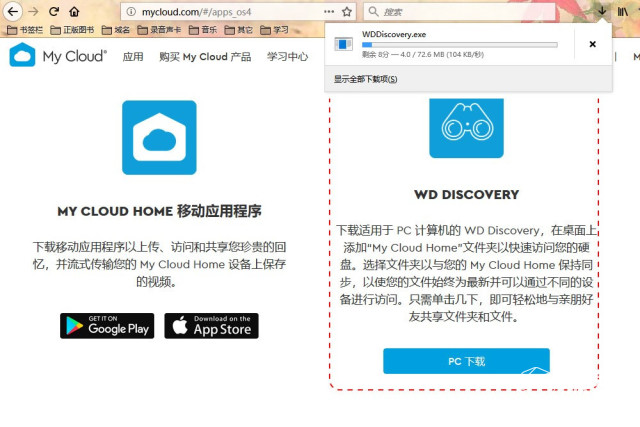Open 购买 My Cloud 产品 menu item
Image resolution: width=640 pixels, height=427 pixels.
205,56
